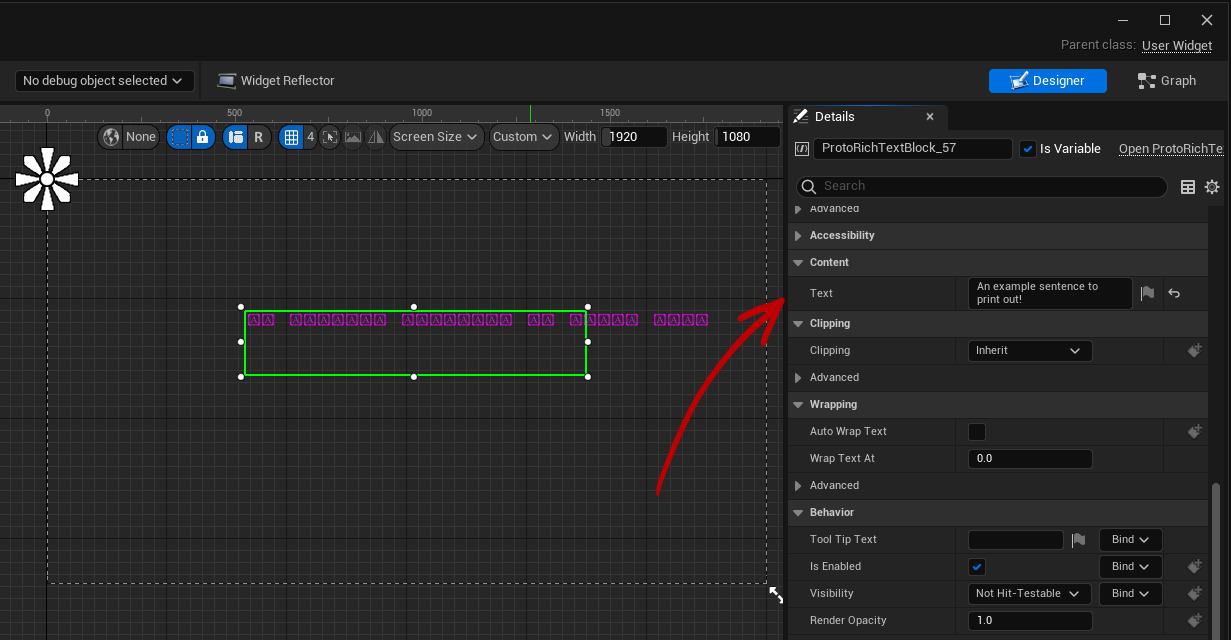Click the localization globe icon in viewport toolbar

click(x=112, y=137)
